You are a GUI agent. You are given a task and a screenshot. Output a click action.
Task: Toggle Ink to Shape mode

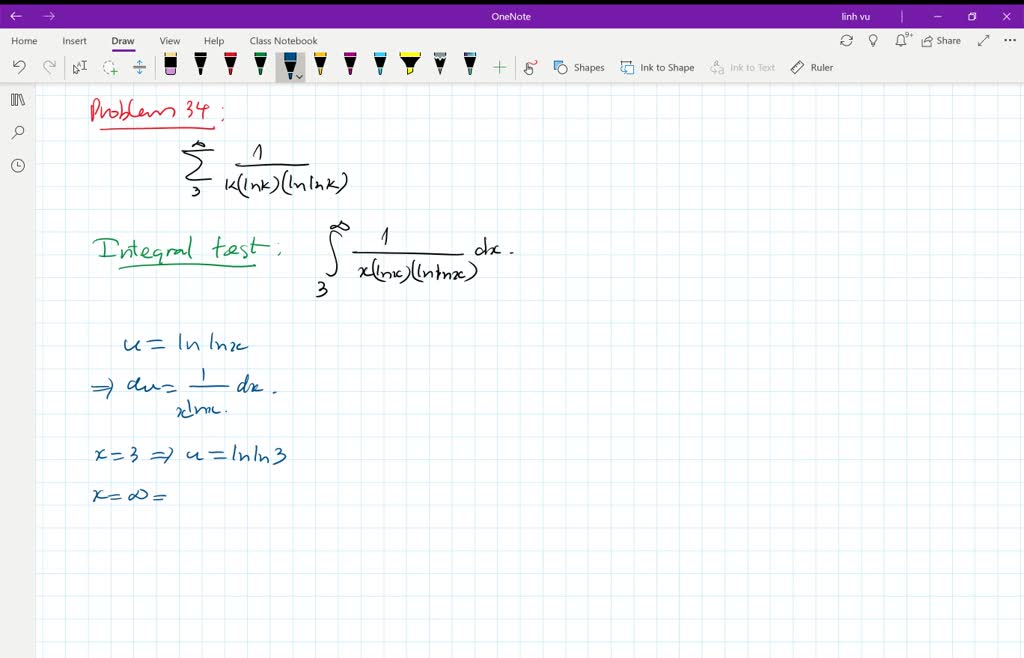[657, 67]
